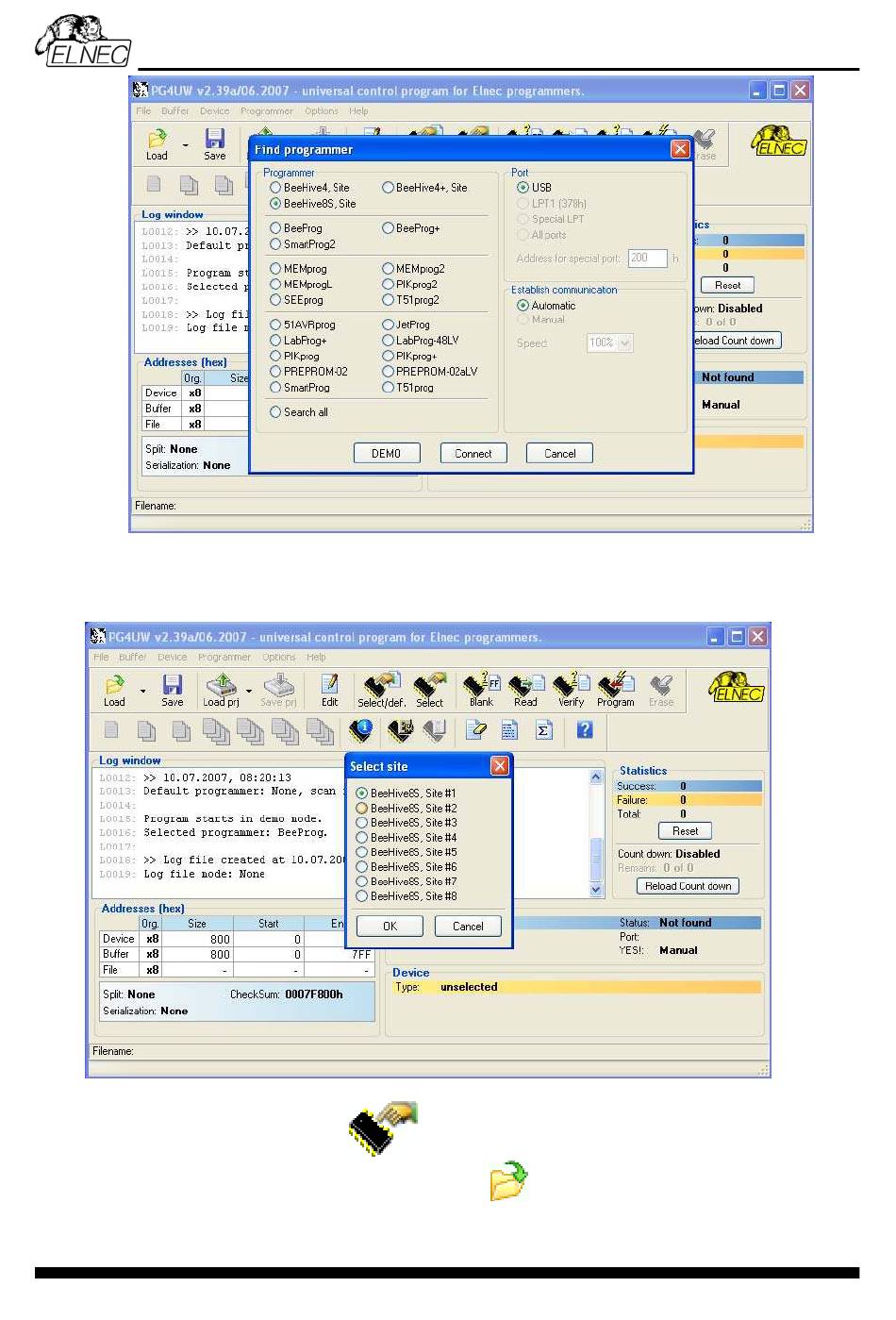Image resolution: width=896 pixels, height=1320 pixels.
Task: Click Reset button in the upper window
Action: coord(727,285)
